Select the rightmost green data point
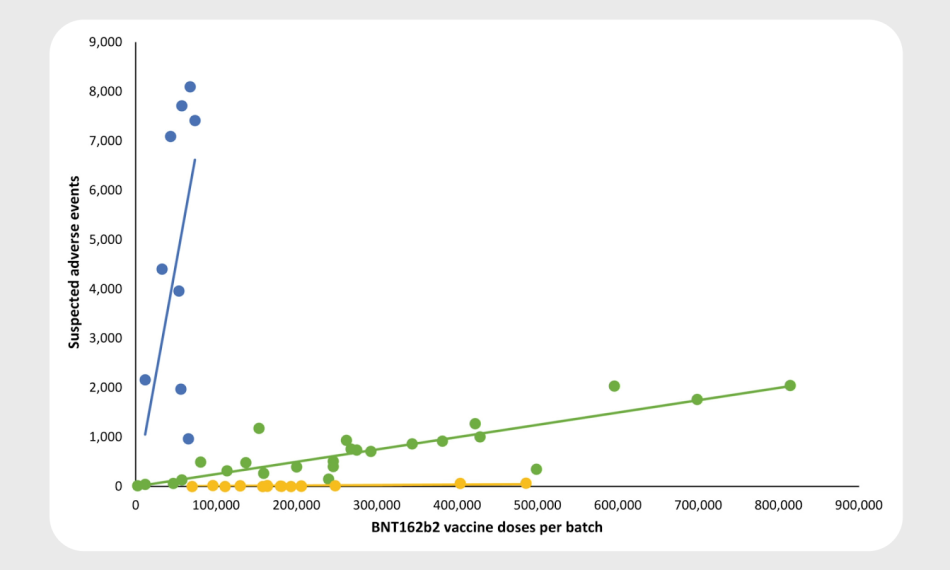950x570 pixels. pyautogui.click(x=790, y=385)
